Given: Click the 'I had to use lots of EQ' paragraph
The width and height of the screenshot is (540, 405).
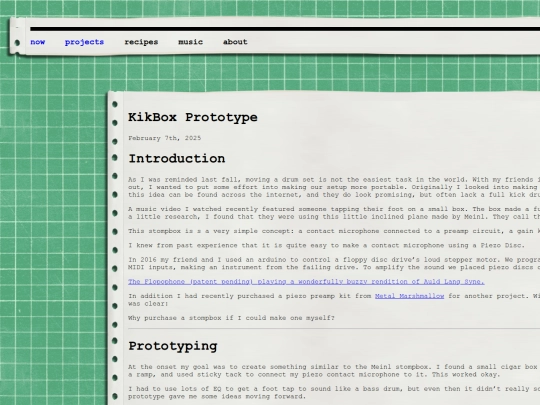Looking at the screenshot, I should (x=334, y=393).
